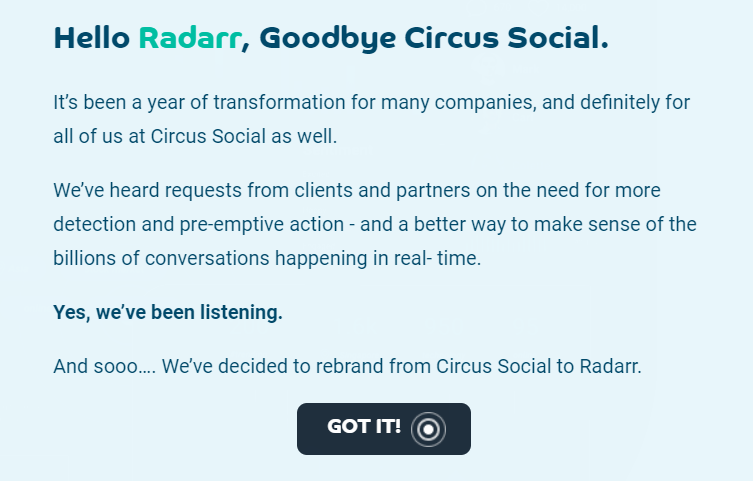The width and height of the screenshot is (753, 481).
Task: Click the word "rebrand" in the last sentence
Action: point(358,366)
